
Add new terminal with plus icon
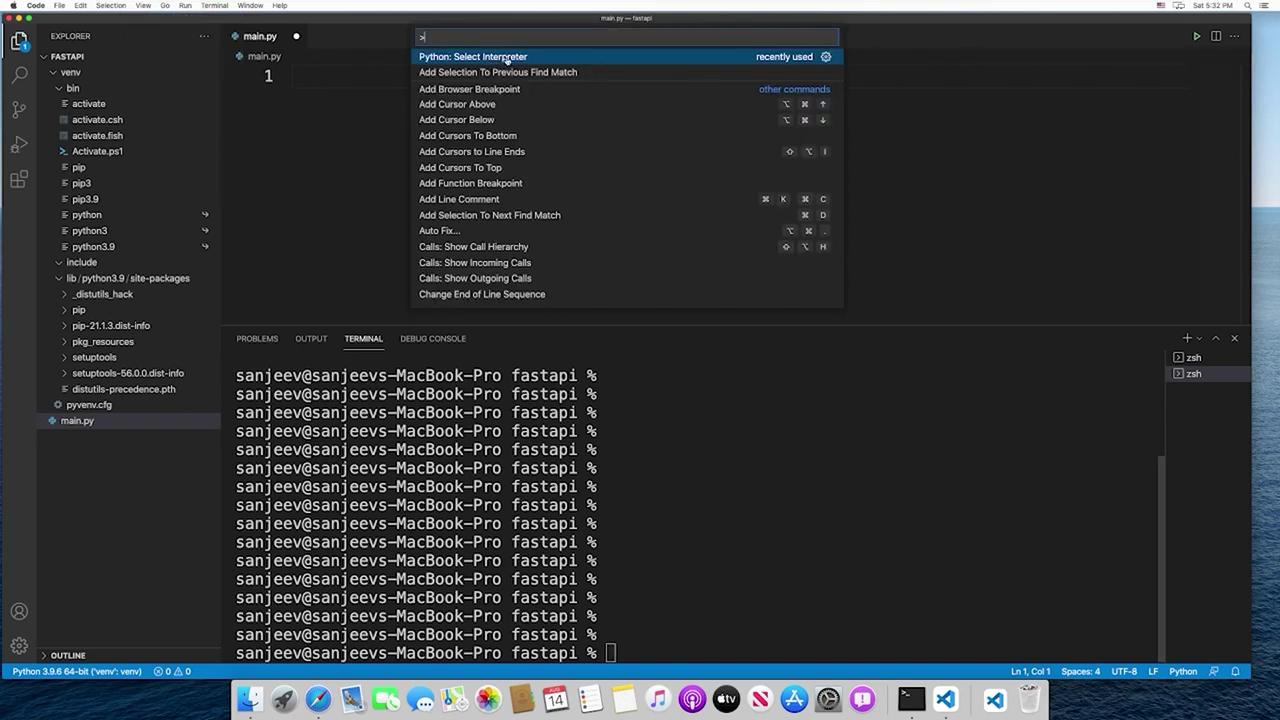(x=1187, y=338)
